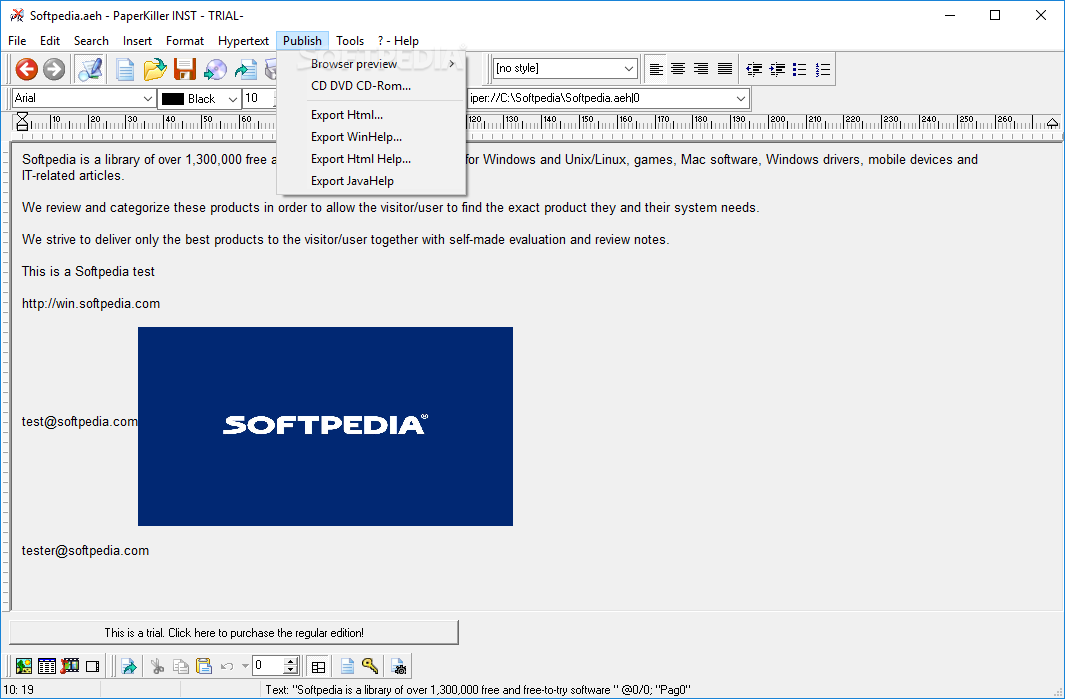Viewport: 1065px width, 699px height.
Task: Undo the last action
Action: [x=227, y=666]
